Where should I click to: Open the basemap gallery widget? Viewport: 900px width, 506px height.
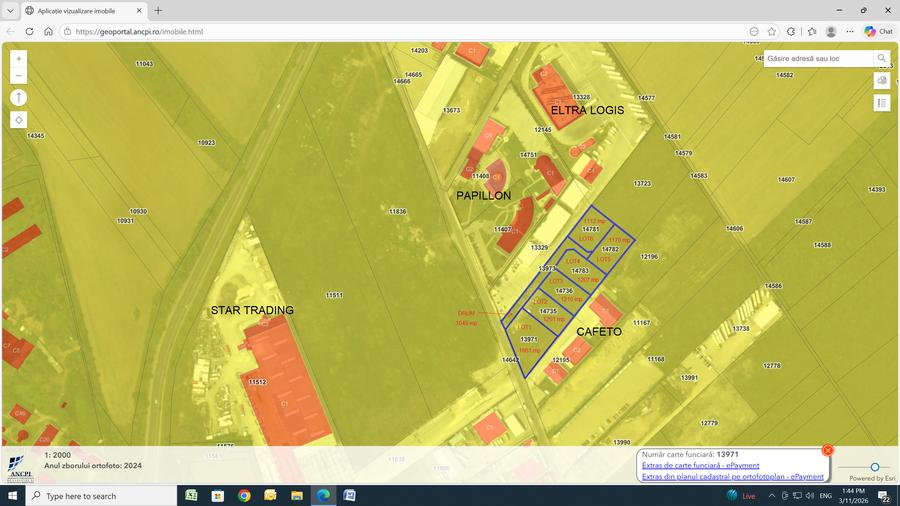pos(881,81)
